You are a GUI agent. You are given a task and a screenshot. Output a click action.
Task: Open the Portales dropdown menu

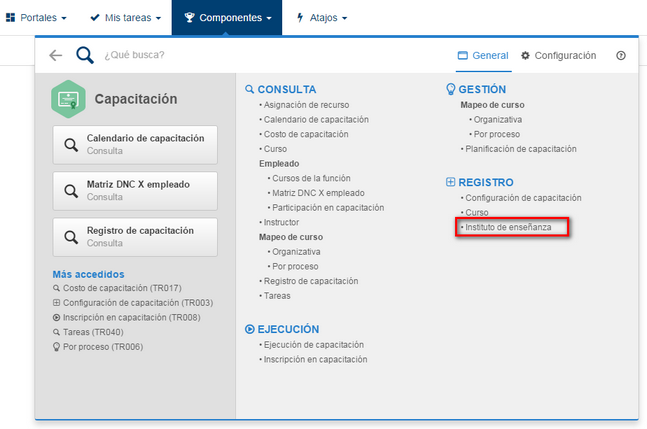pyautogui.click(x=36, y=17)
